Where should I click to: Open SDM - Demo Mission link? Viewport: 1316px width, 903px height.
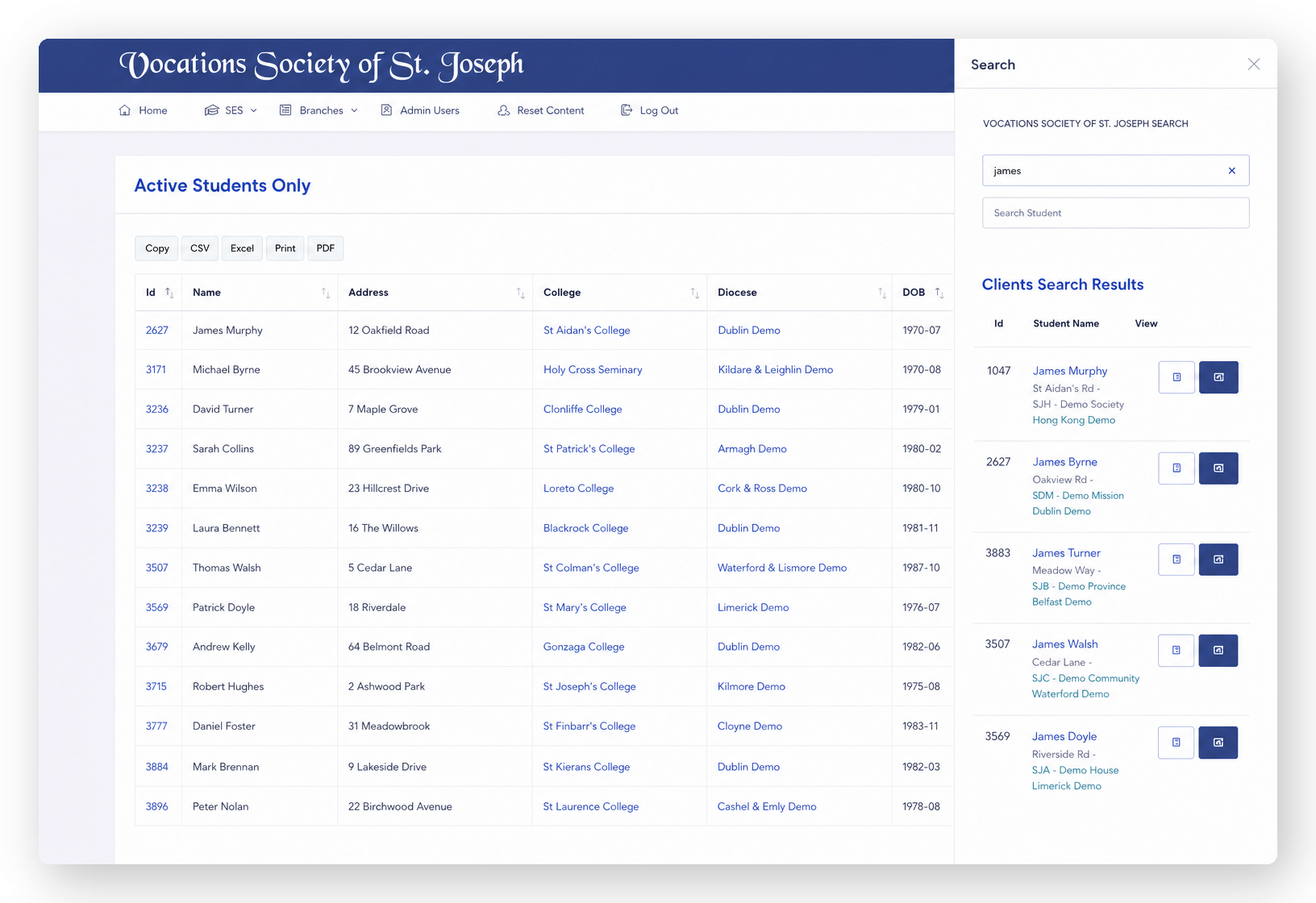click(1078, 496)
